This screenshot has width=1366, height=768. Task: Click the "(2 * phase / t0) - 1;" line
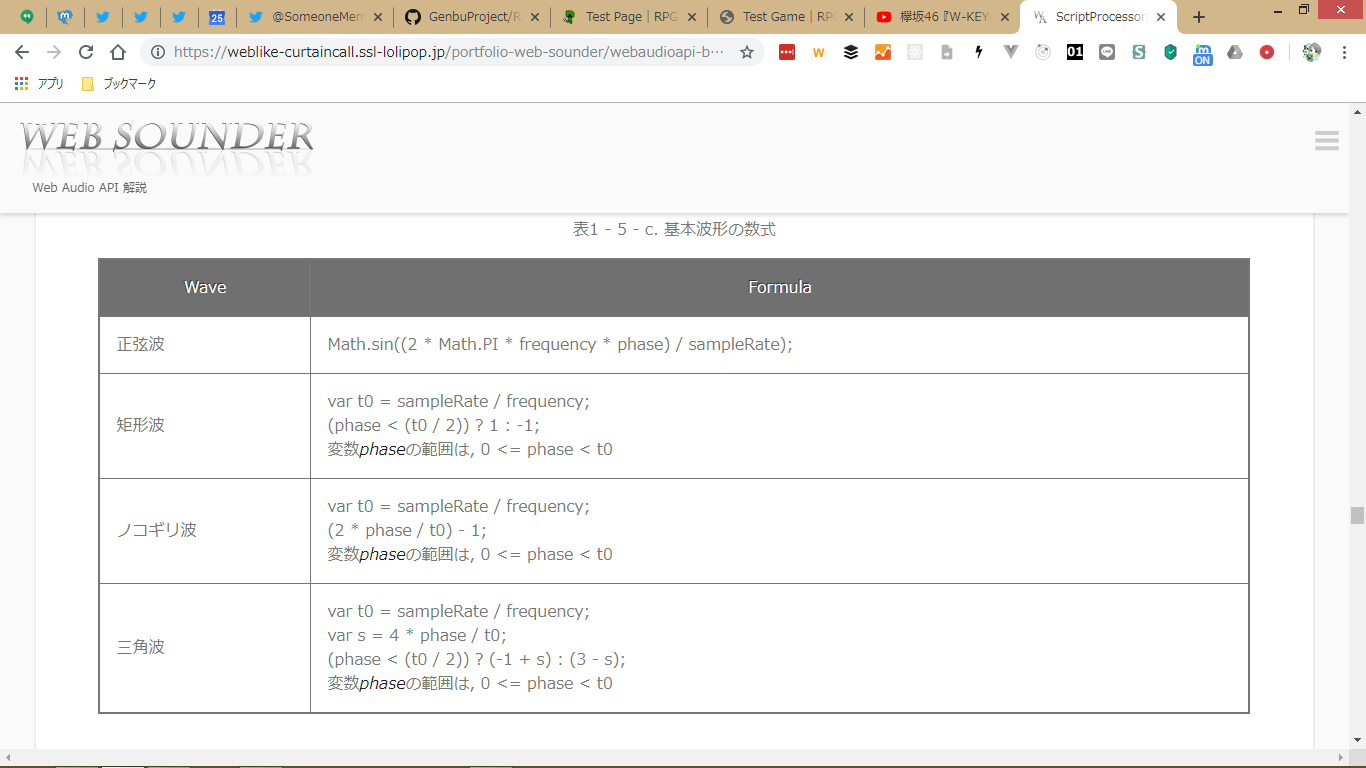coord(407,530)
